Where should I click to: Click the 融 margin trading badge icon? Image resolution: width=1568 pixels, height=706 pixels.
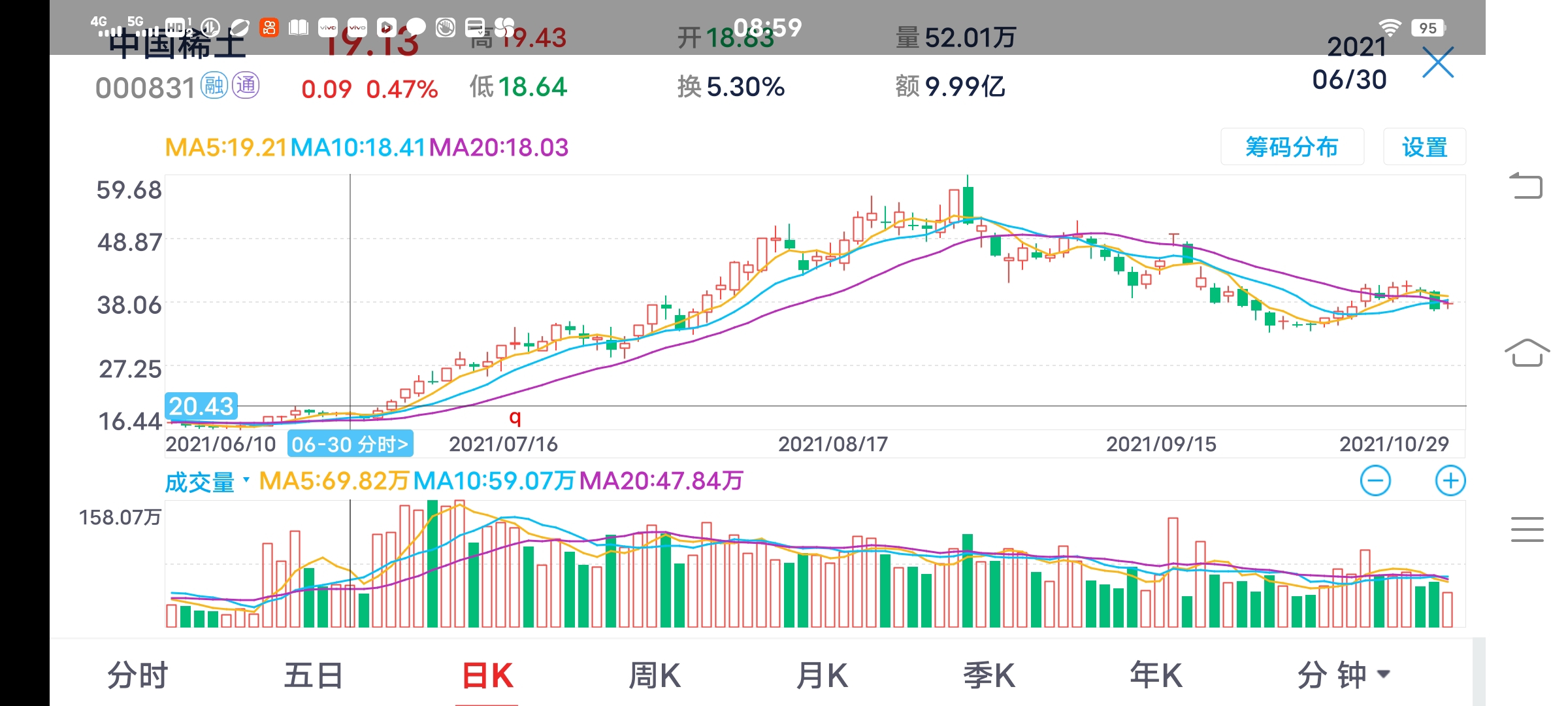(x=214, y=86)
